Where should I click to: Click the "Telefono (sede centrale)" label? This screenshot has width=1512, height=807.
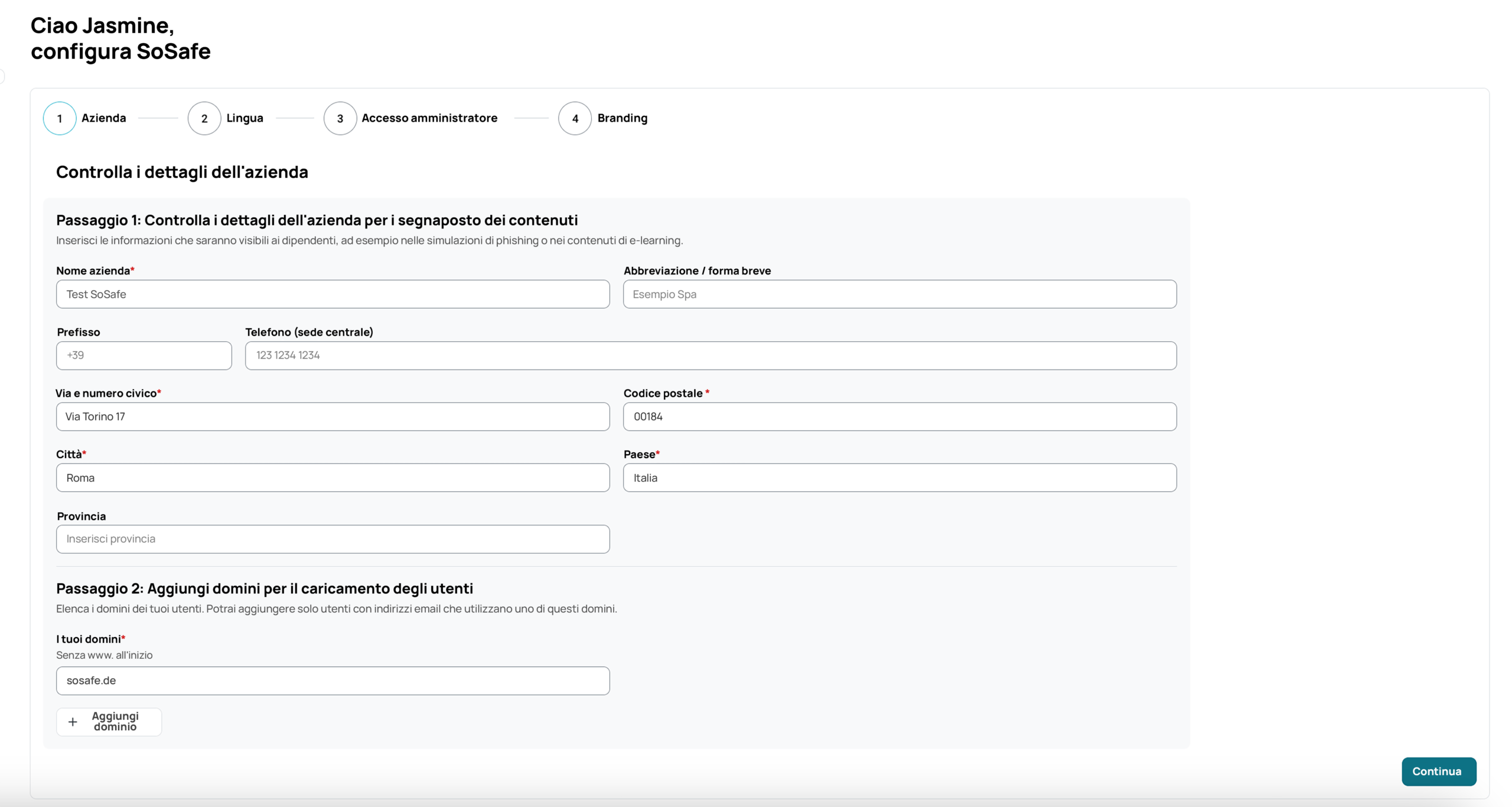coord(309,332)
